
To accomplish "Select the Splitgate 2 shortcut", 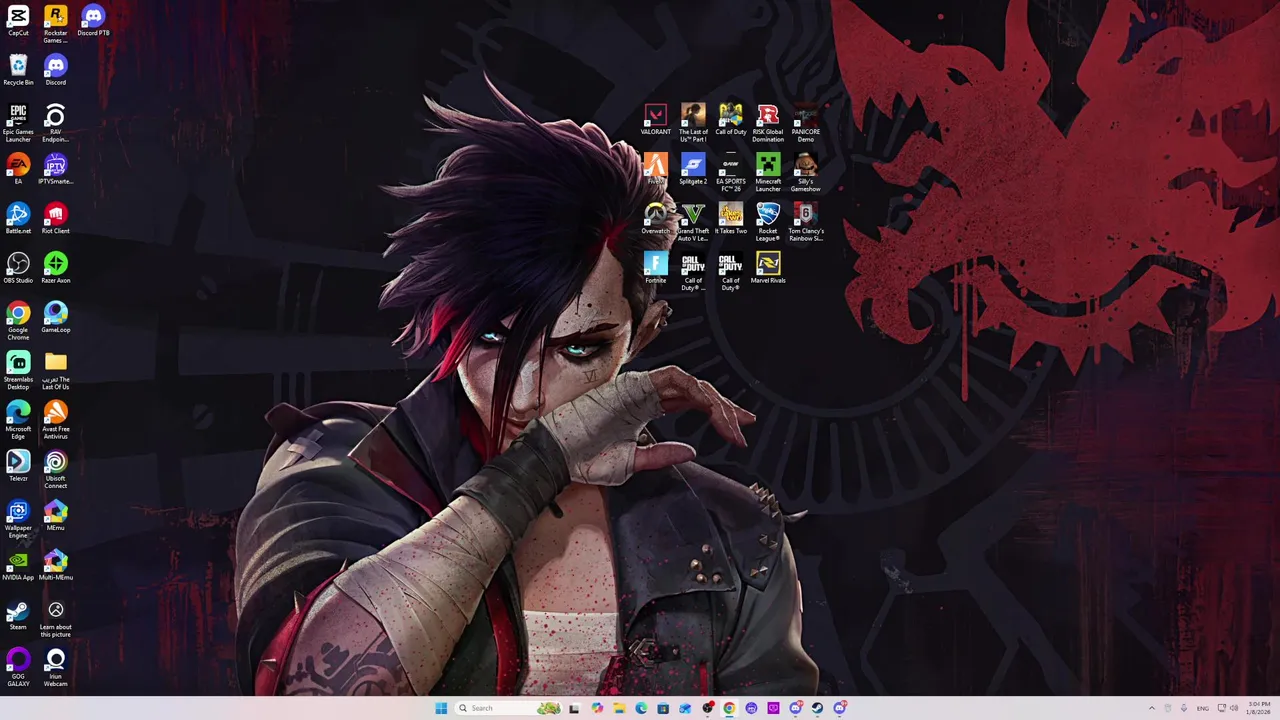I will tap(693, 169).
